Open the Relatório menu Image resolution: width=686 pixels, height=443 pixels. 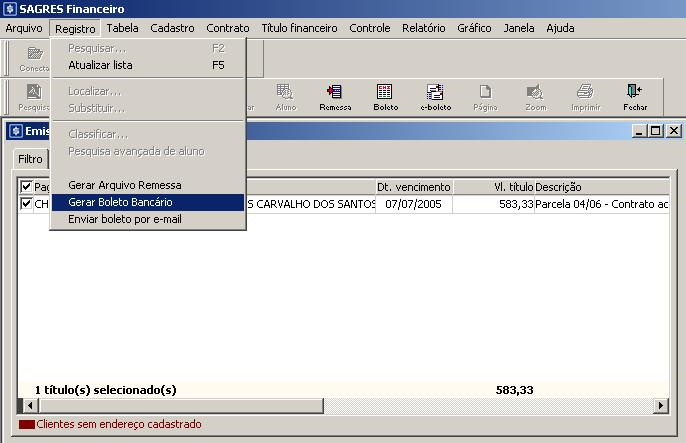tap(423, 28)
